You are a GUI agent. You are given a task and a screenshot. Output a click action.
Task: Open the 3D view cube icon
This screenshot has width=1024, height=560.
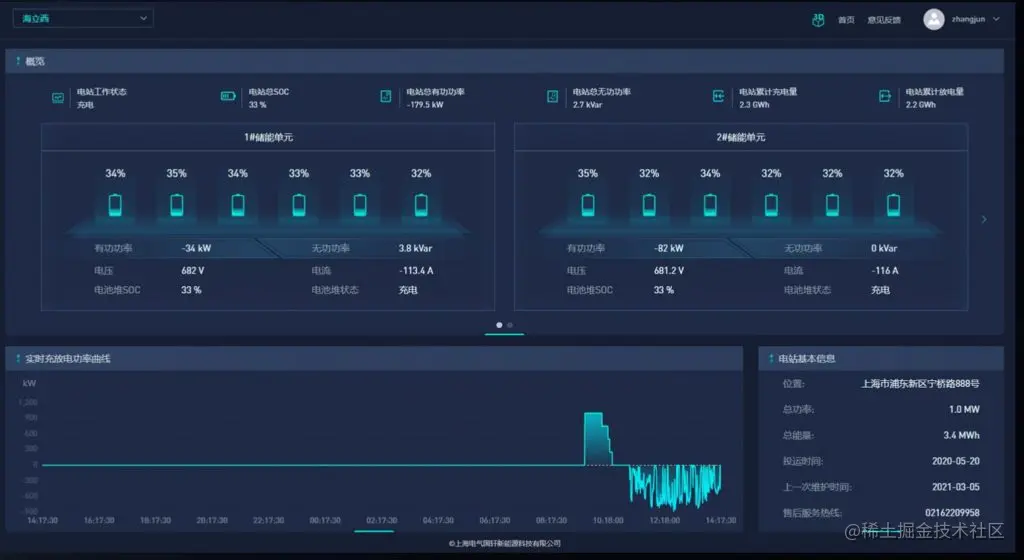[x=818, y=20]
